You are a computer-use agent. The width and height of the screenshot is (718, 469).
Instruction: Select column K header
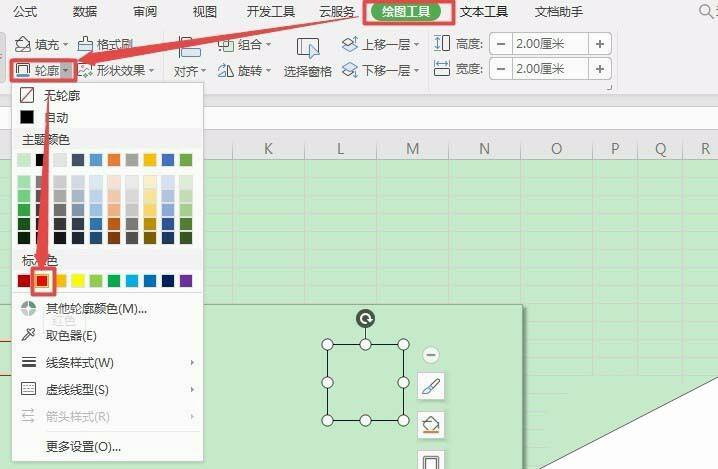pyautogui.click(x=268, y=148)
